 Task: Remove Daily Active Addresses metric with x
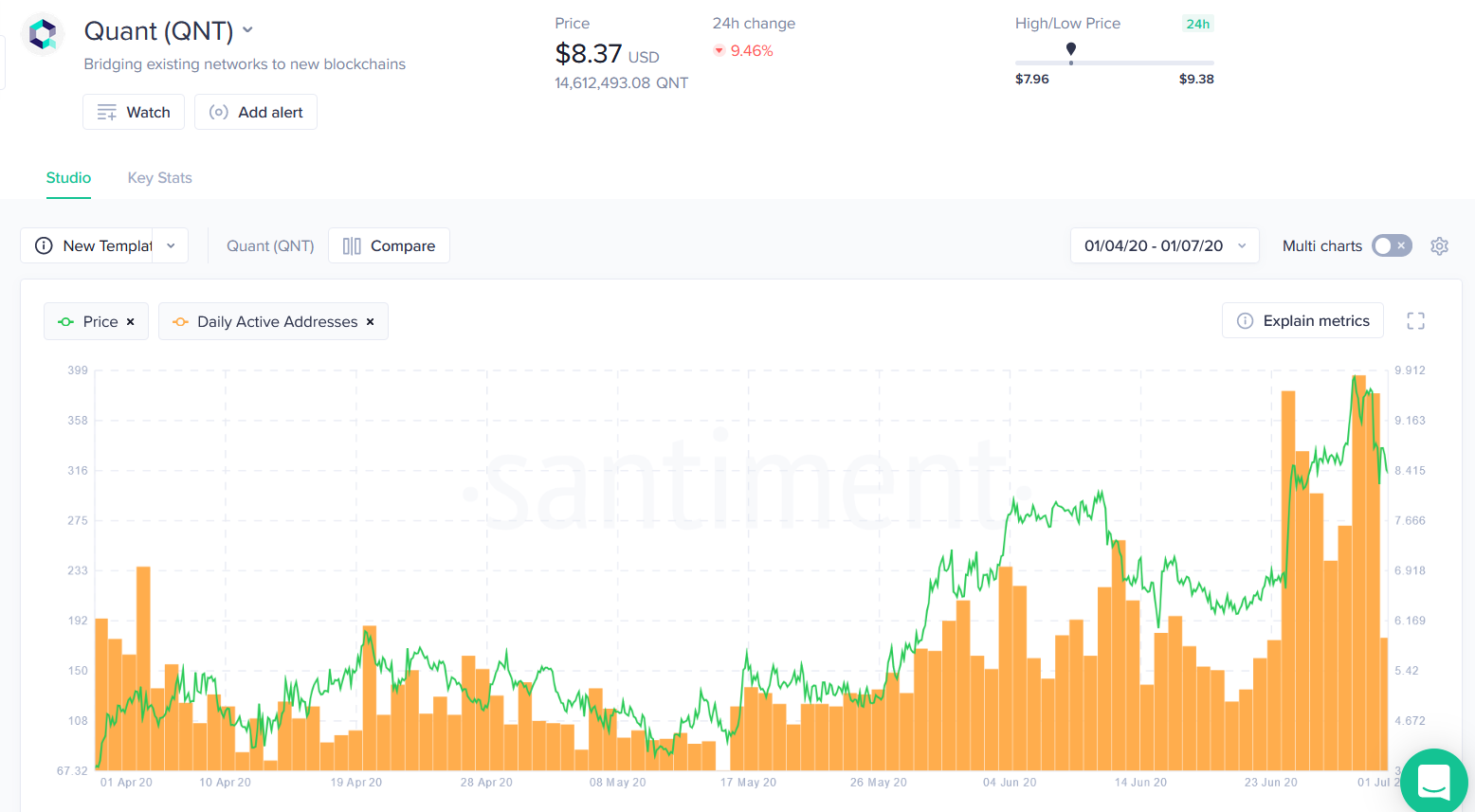(x=371, y=322)
